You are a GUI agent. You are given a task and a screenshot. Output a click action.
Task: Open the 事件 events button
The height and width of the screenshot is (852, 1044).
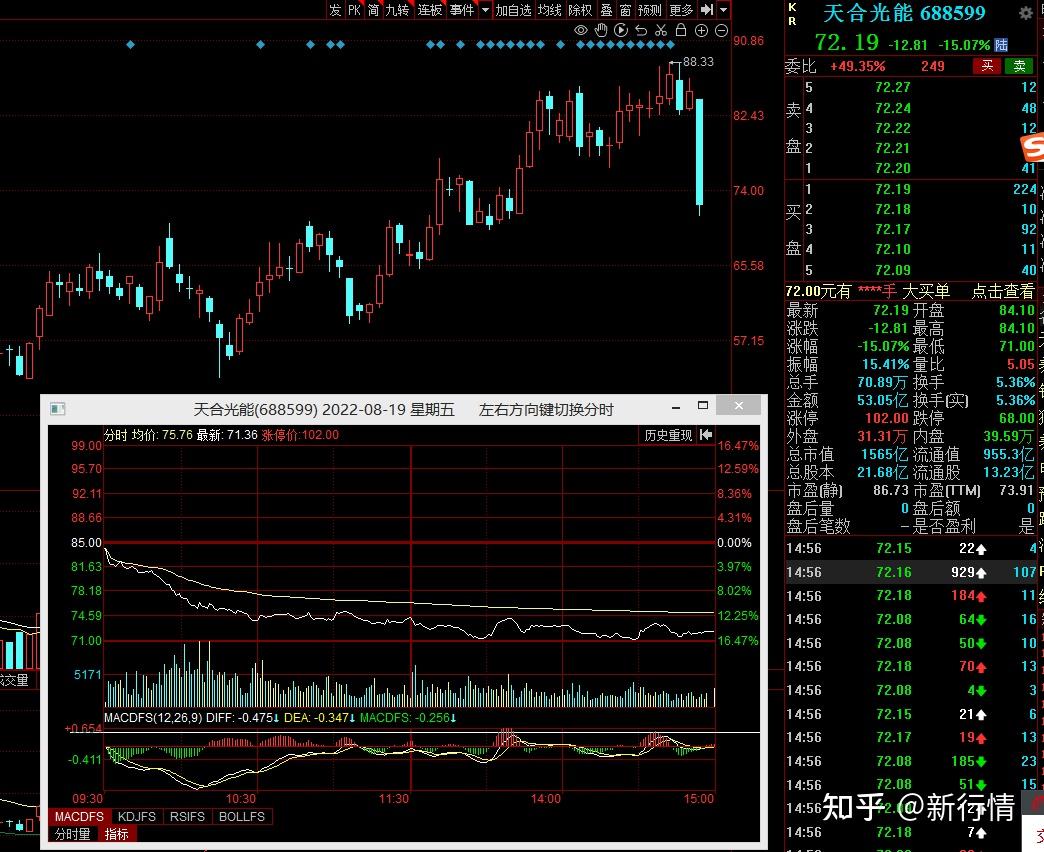point(461,10)
